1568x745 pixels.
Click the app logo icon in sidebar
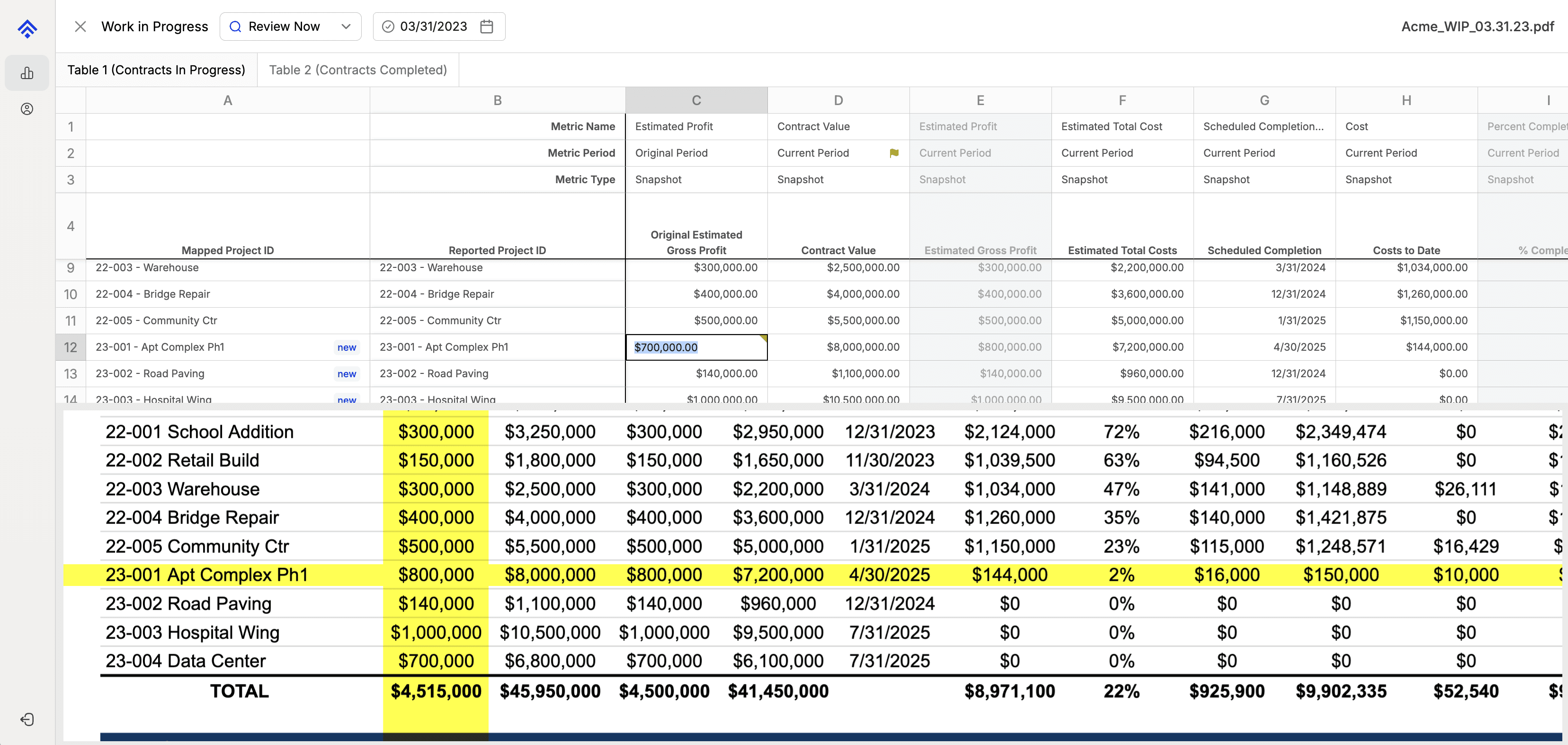(x=27, y=28)
